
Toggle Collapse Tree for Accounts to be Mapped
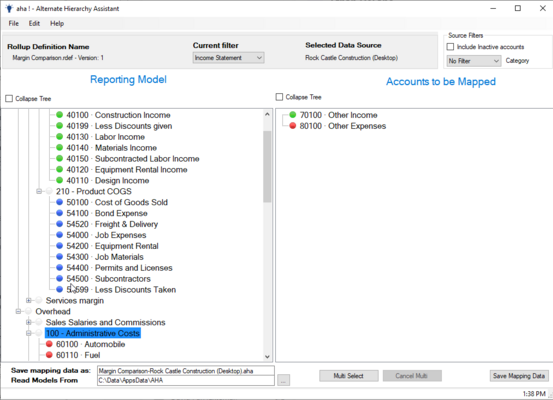point(279,97)
